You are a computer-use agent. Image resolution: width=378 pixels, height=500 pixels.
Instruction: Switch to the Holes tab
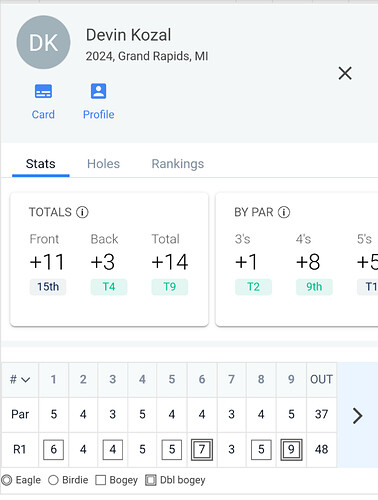tap(103, 164)
